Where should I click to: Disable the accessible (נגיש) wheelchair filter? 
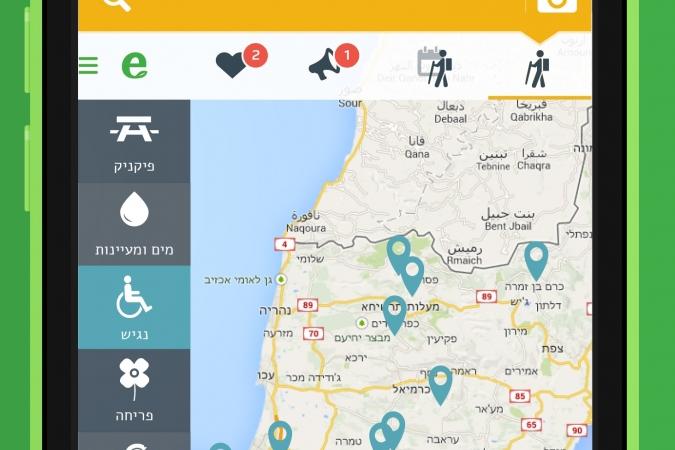pyautogui.click(x=134, y=307)
